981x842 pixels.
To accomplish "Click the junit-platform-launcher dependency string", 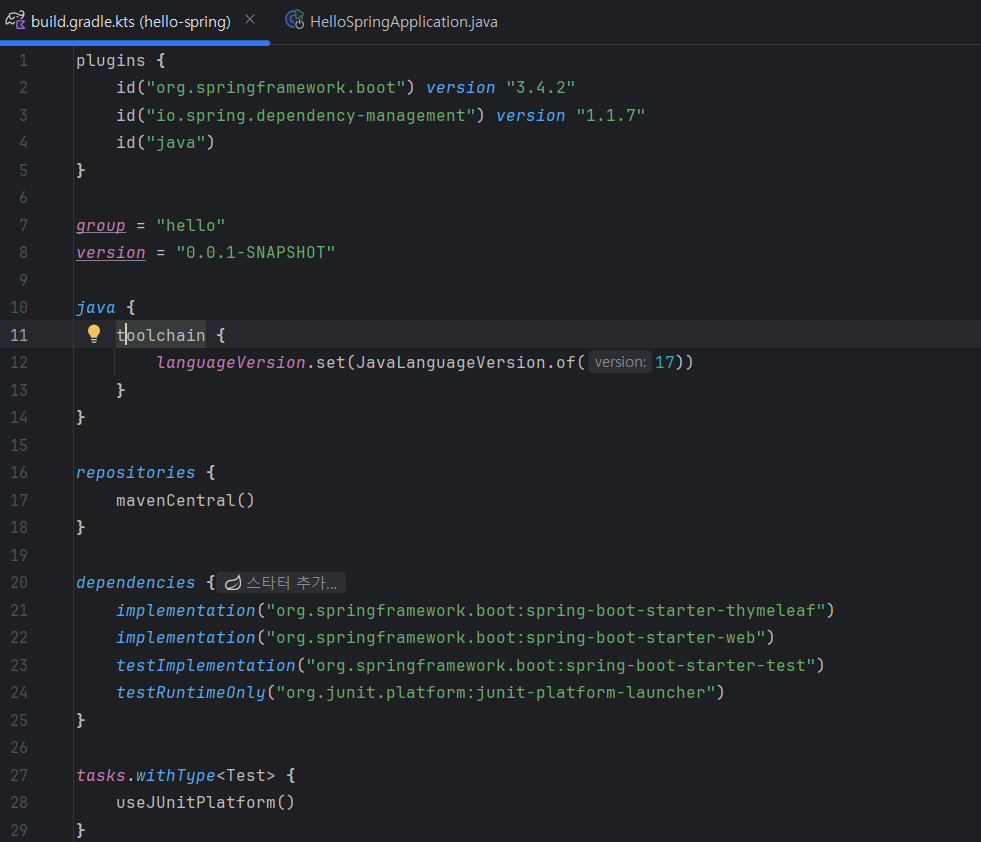I will click(496, 692).
